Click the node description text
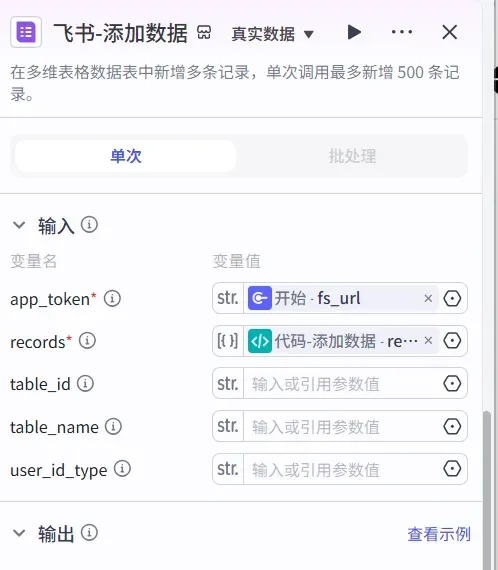Screen dimensions: 498x570 (x=235, y=83)
